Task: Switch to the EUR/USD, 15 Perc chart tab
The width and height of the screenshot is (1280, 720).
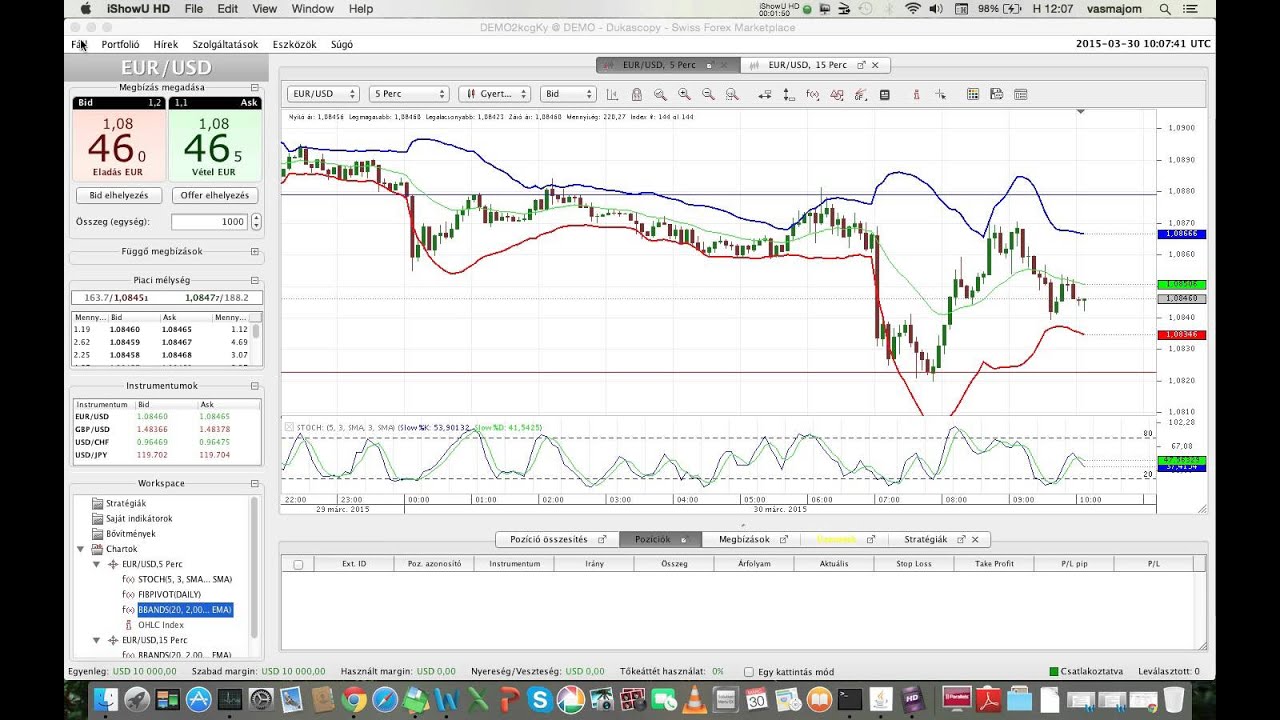Action: point(815,65)
